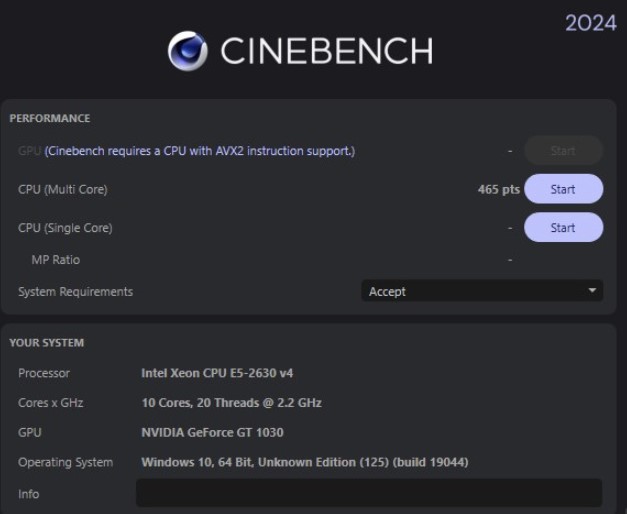
Task: Click the Windows 10 operating system text
Action: tap(304, 462)
